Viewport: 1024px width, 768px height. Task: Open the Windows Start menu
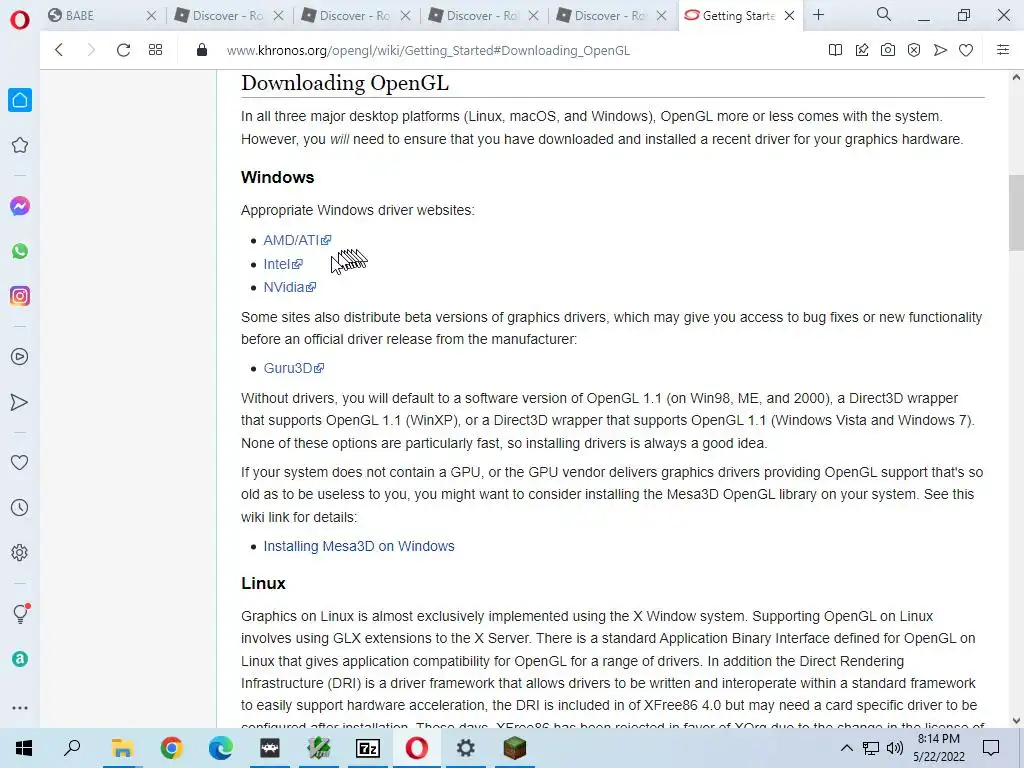coord(24,748)
